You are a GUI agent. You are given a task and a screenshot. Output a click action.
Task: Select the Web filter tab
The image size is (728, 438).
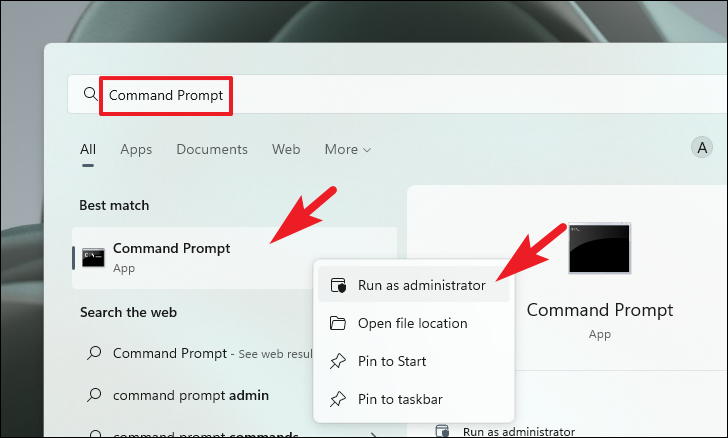pyautogui.click(x=286, y=150)
